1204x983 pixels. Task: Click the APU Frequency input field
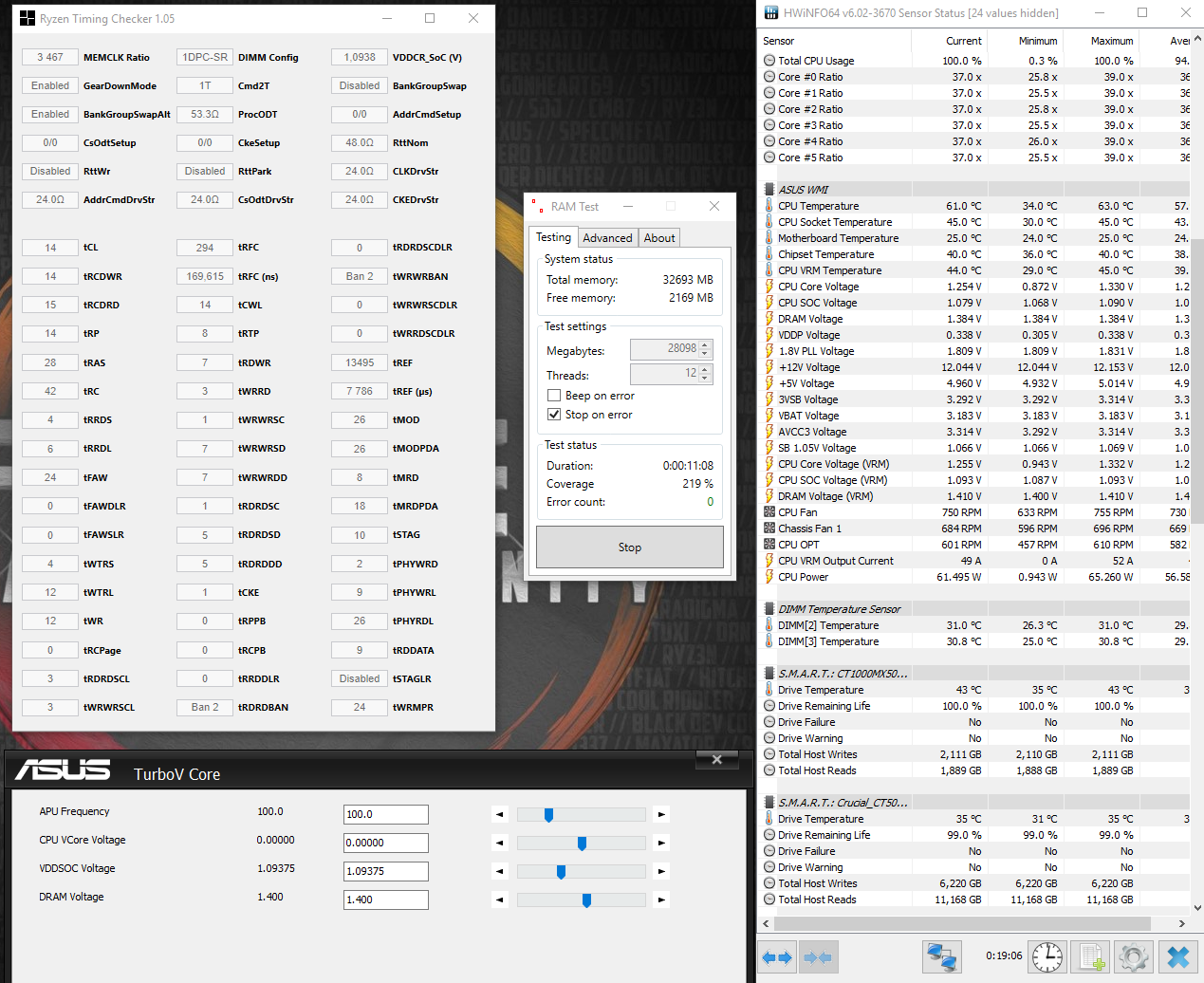(386, 814)
